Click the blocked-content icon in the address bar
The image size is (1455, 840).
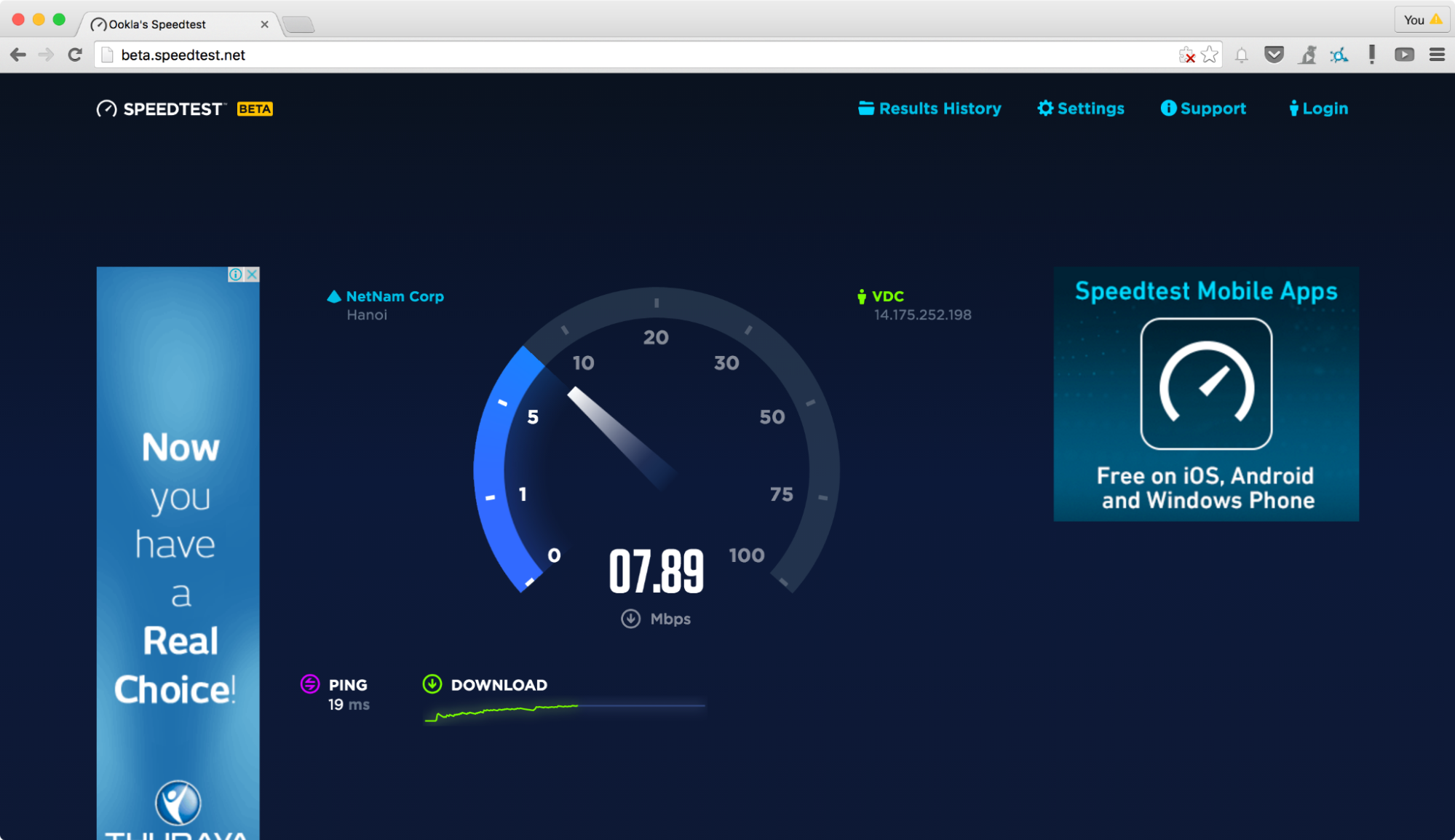click(x=1186, y=55)
